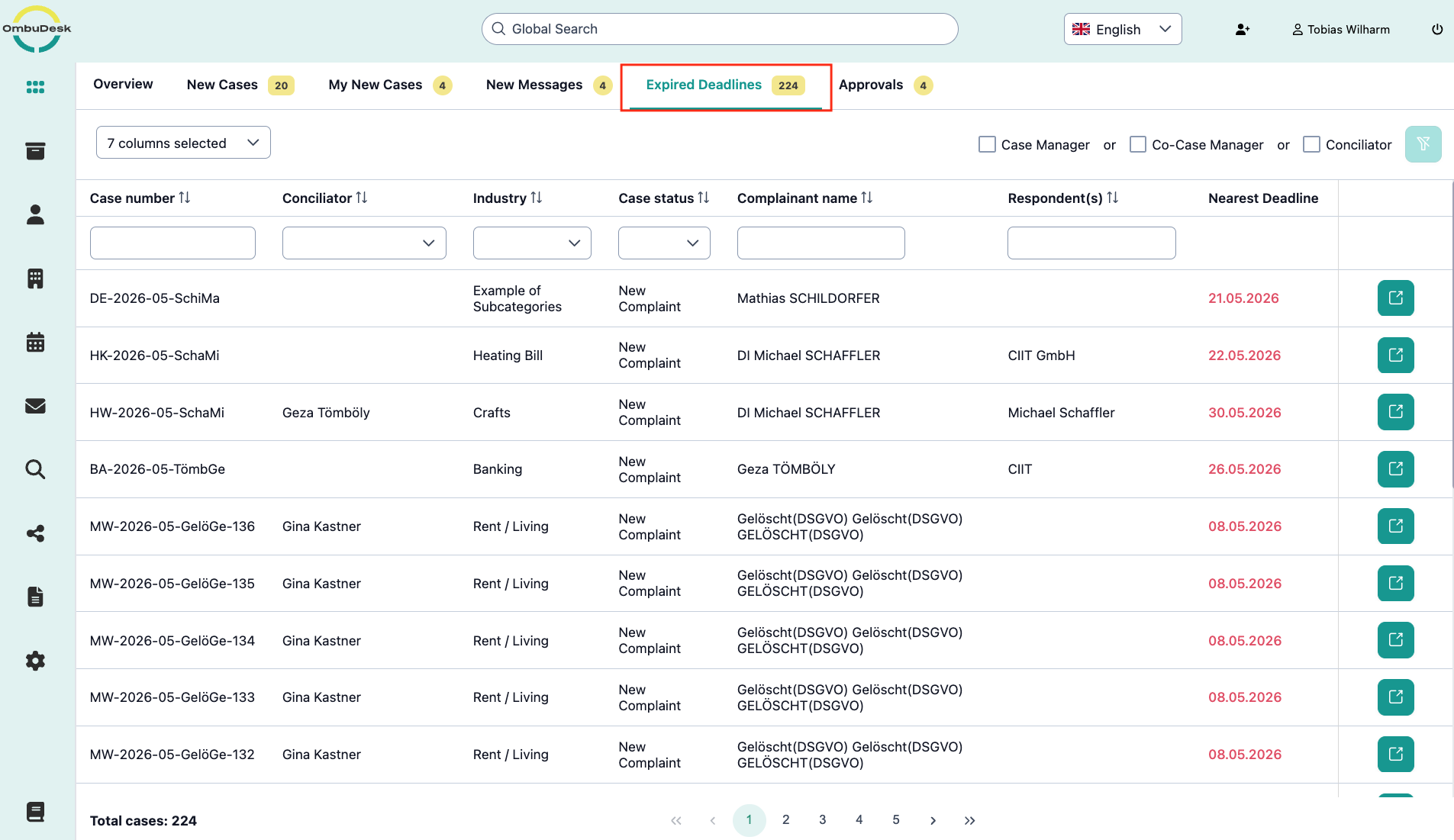Open the dashboard grid icon in sidebar
The image size is (1454, 840).
click(35, 87)
